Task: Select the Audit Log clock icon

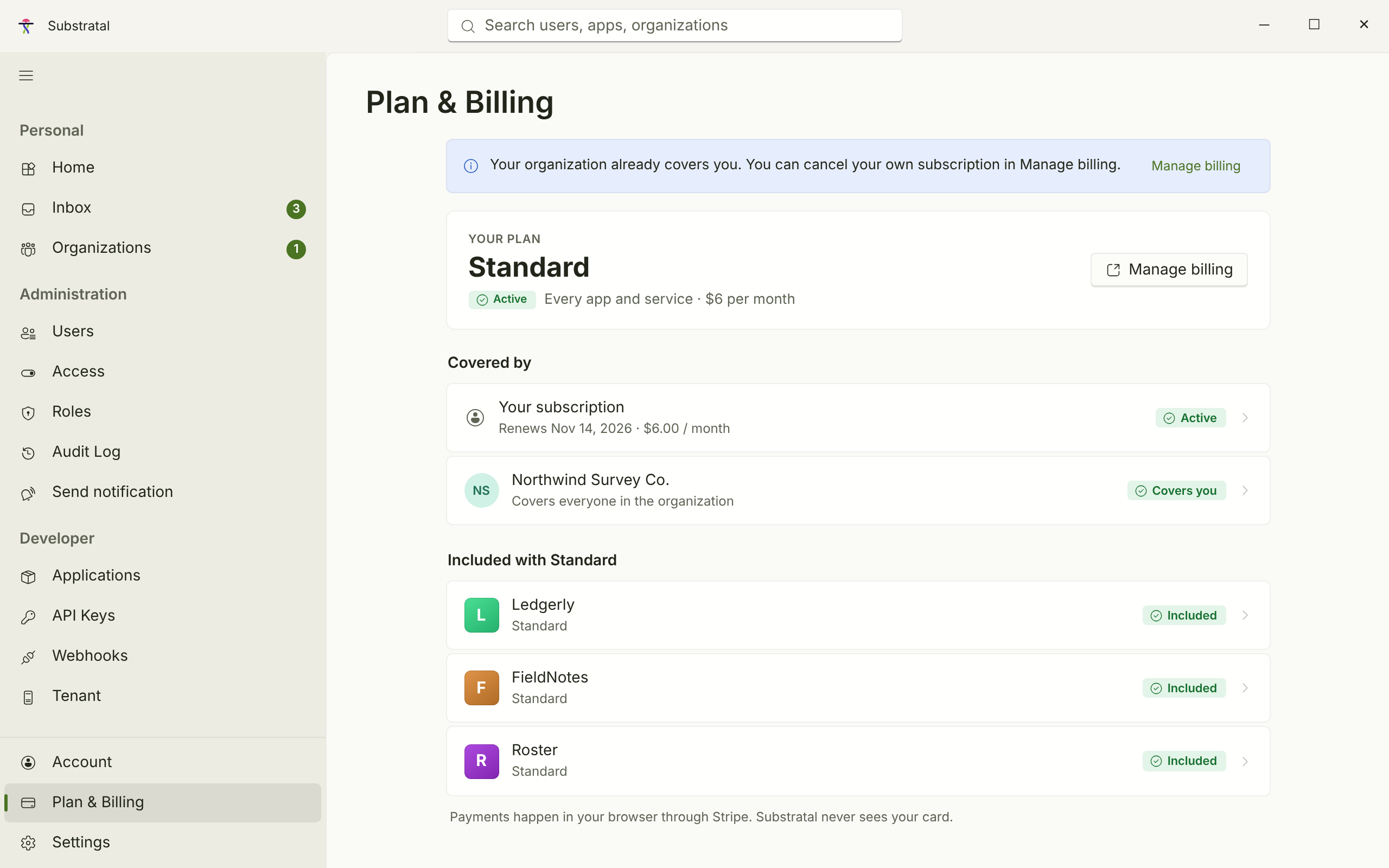Action: 28,453
